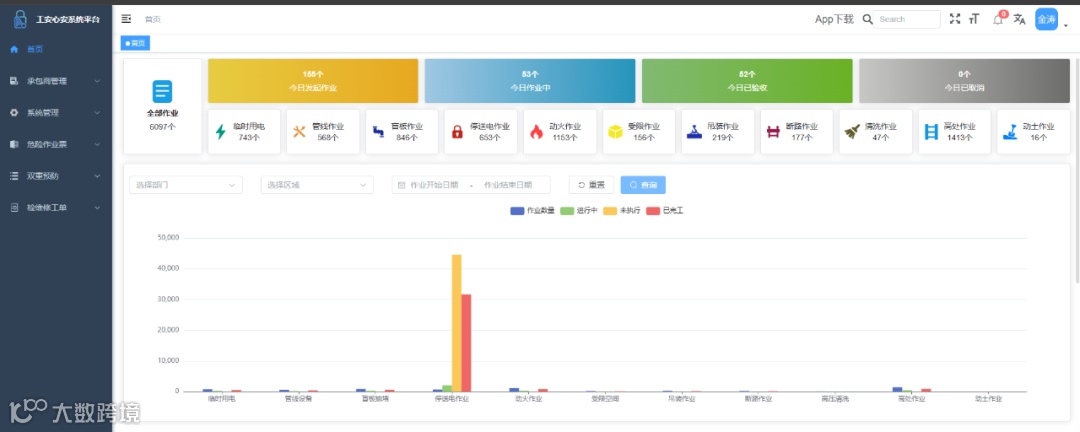Click the tall yellow 停送电作业 bar

(x=457, y=323)
